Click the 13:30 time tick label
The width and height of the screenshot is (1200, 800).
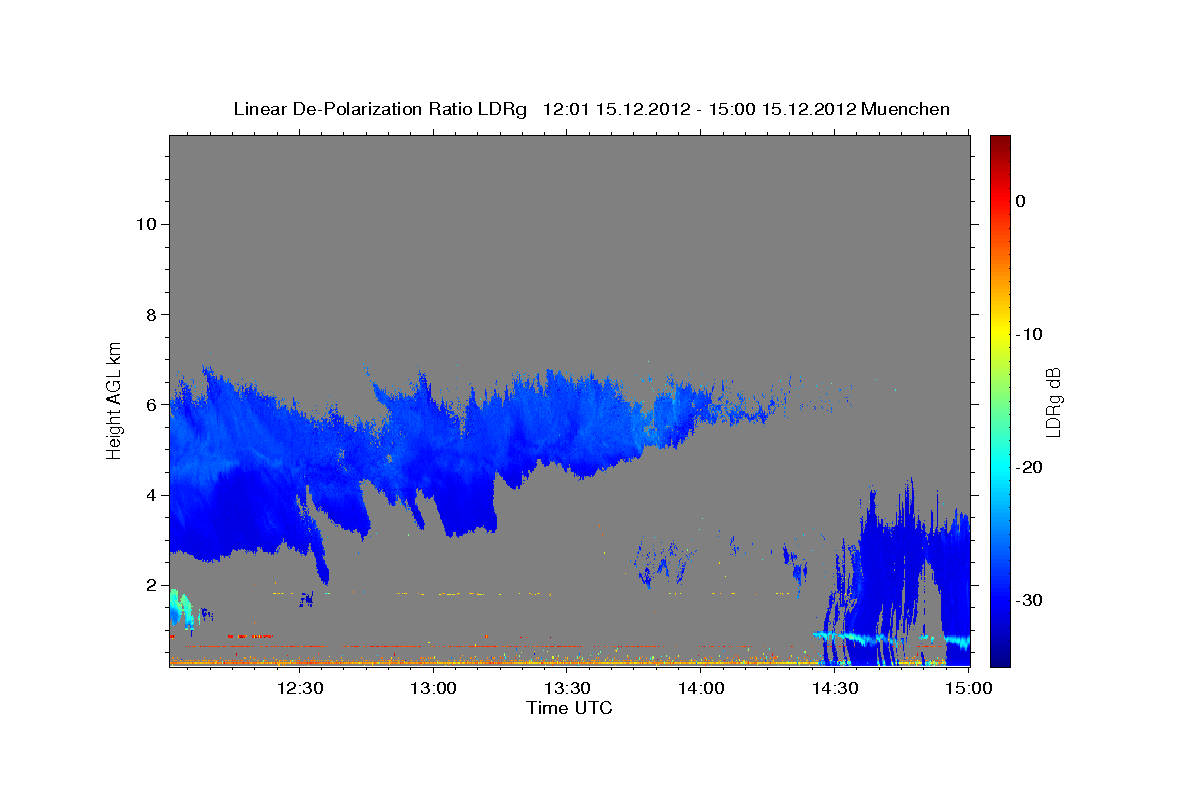coord(567,688)
